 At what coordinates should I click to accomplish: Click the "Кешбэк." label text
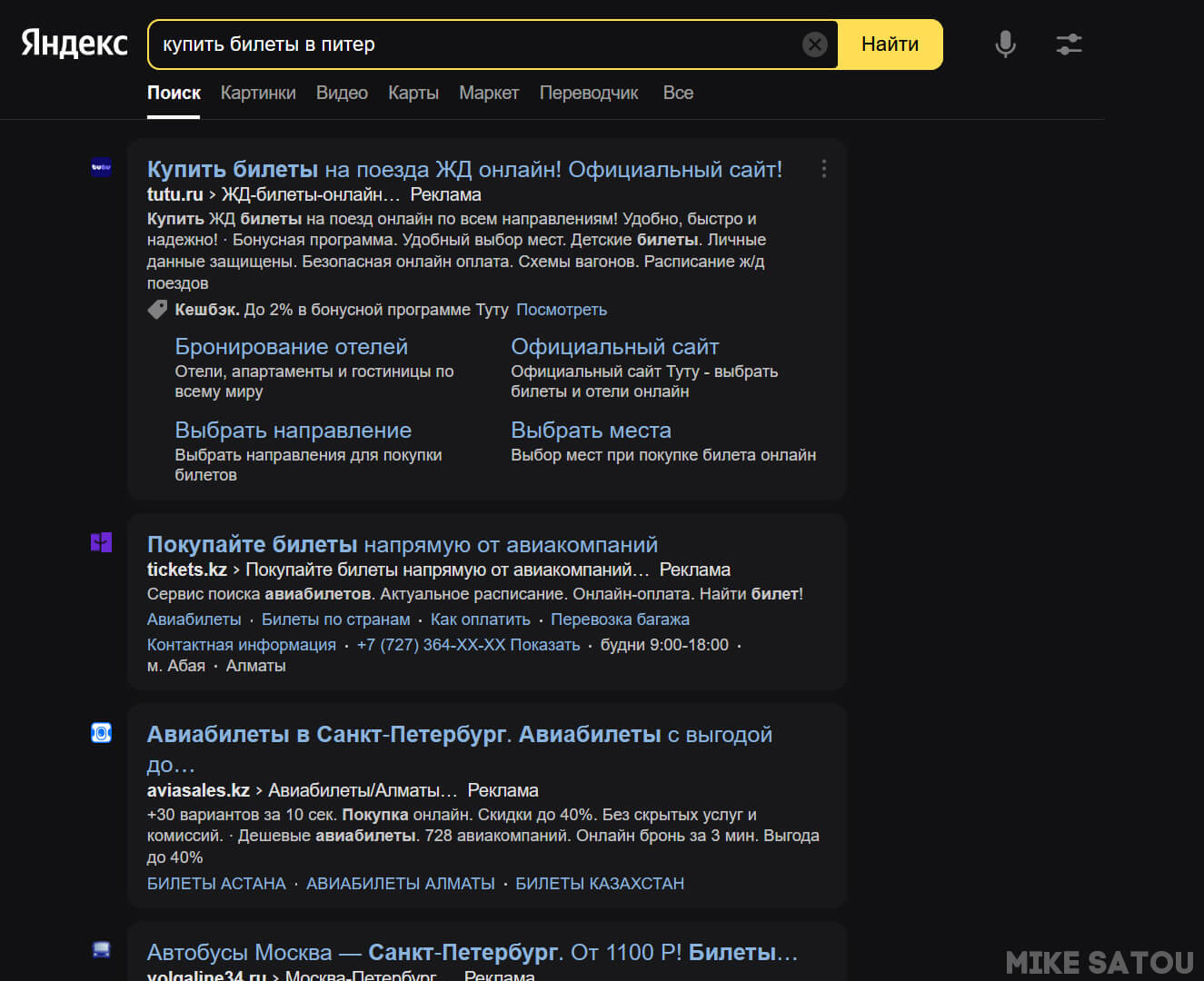(207, 310)
